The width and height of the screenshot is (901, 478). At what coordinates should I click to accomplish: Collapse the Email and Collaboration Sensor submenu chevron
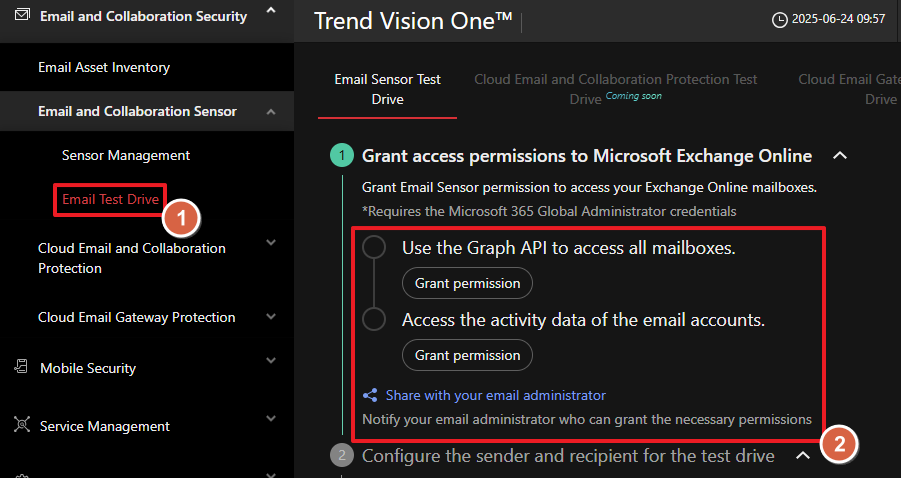click(x=271, y=112)
